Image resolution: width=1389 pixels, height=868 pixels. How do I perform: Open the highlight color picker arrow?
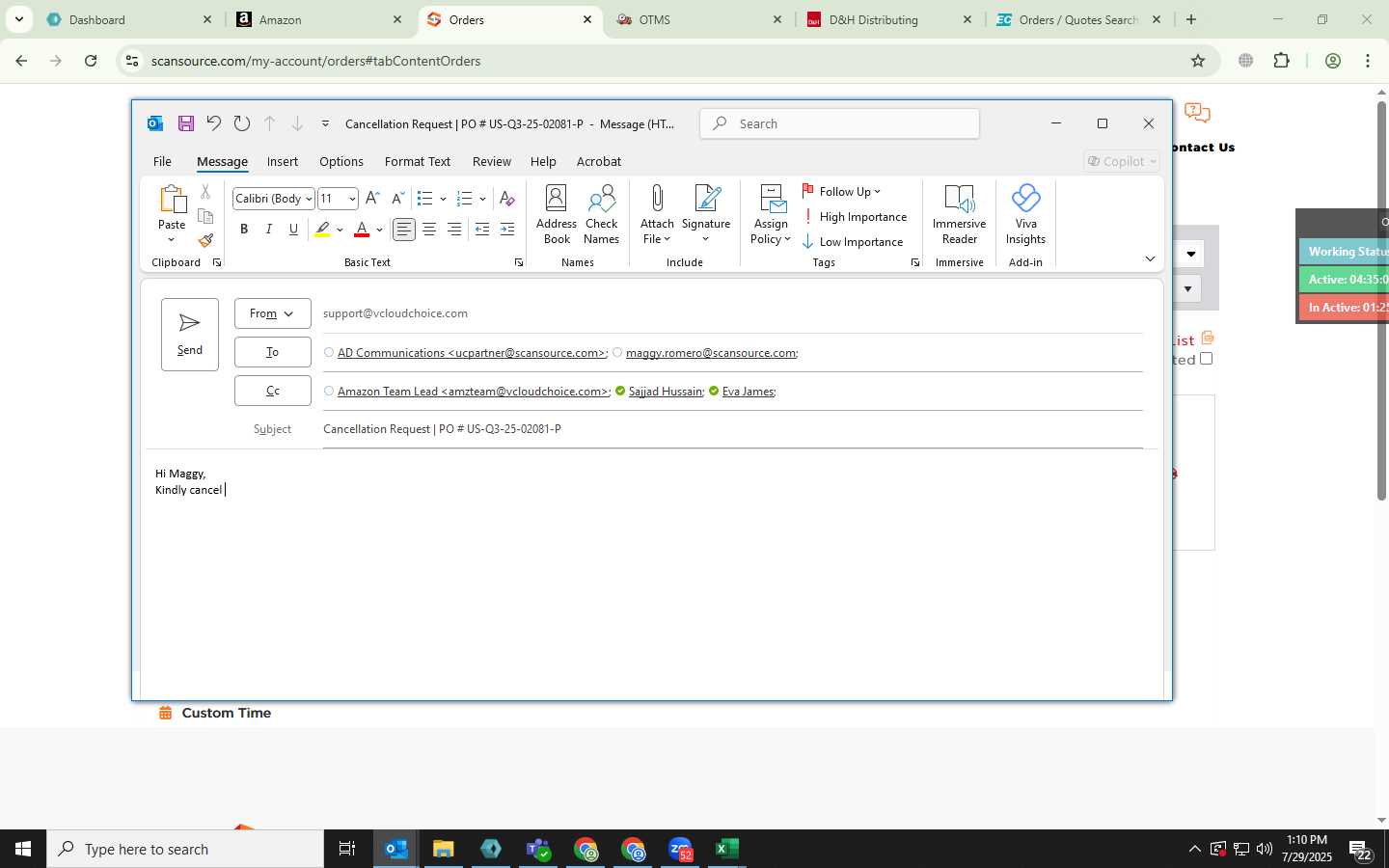pyautogui.click(x=340, y=230)
